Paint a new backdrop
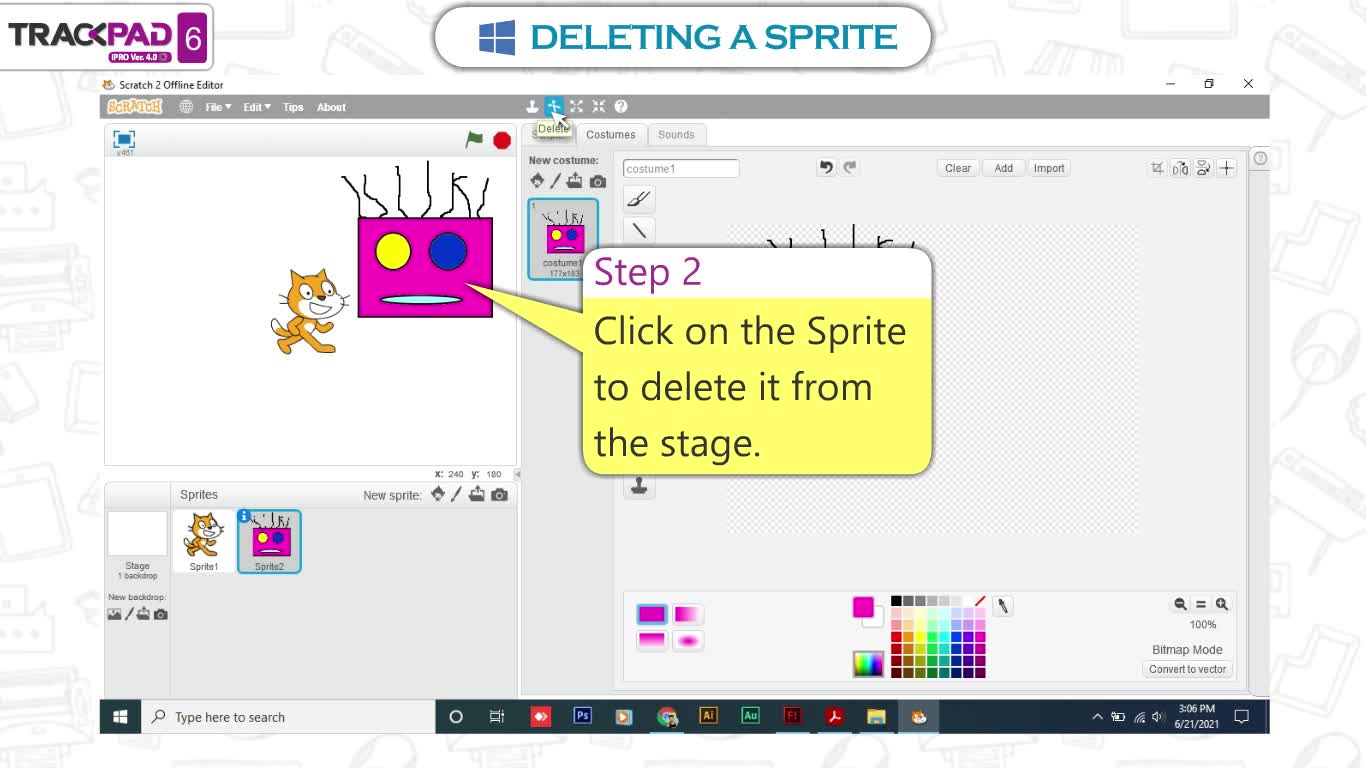 coord(129,614)
